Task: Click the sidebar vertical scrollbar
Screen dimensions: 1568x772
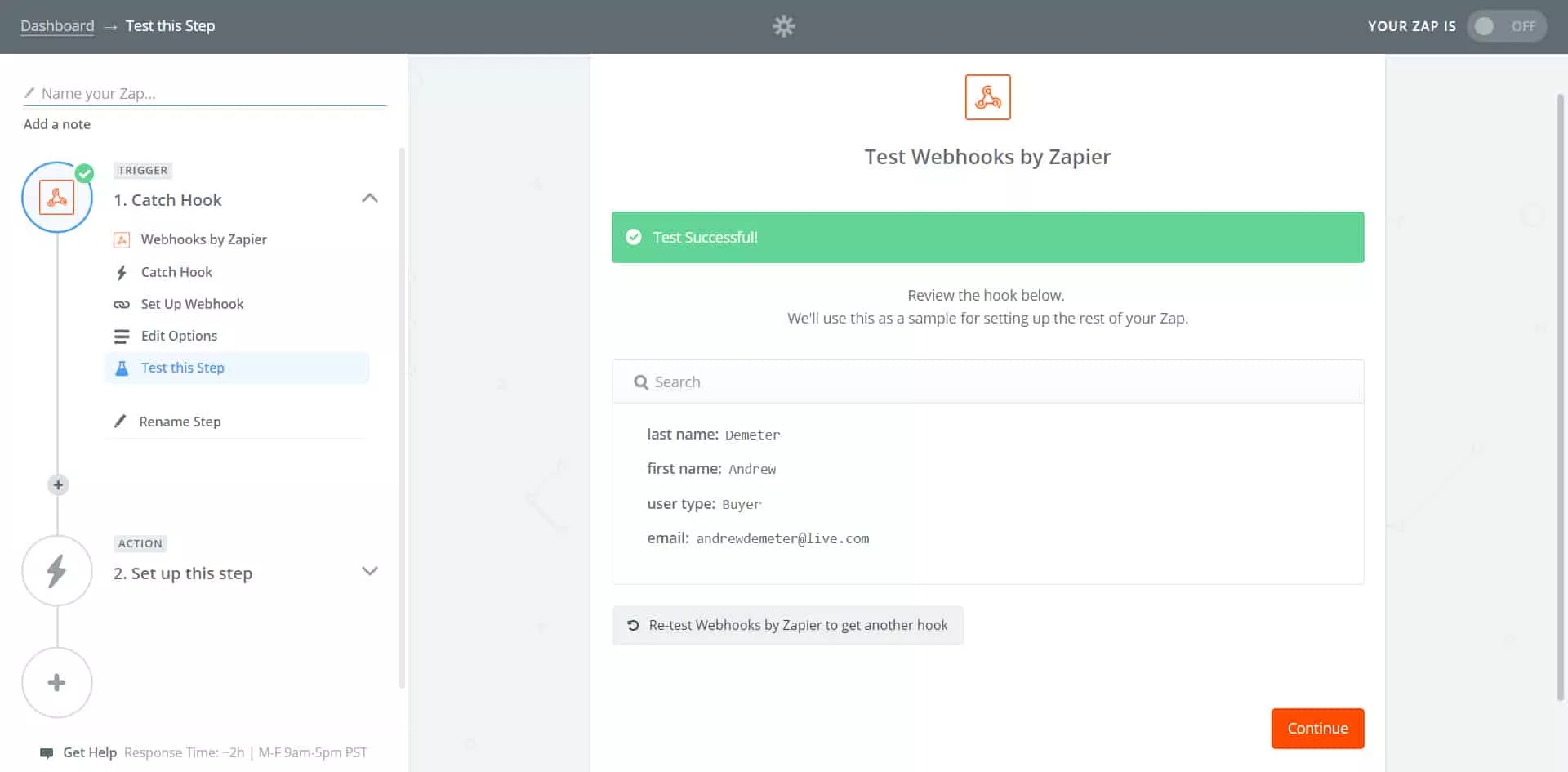Action: pyautogui.click(x=401, y=417)
